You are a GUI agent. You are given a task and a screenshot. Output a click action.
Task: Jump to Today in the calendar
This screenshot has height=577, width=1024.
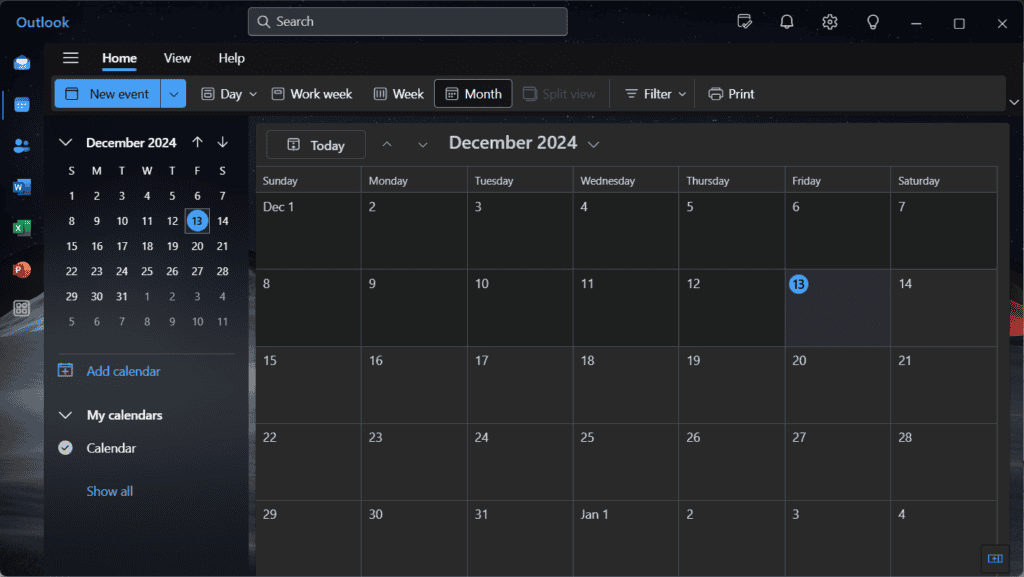(x=316, y=145)
